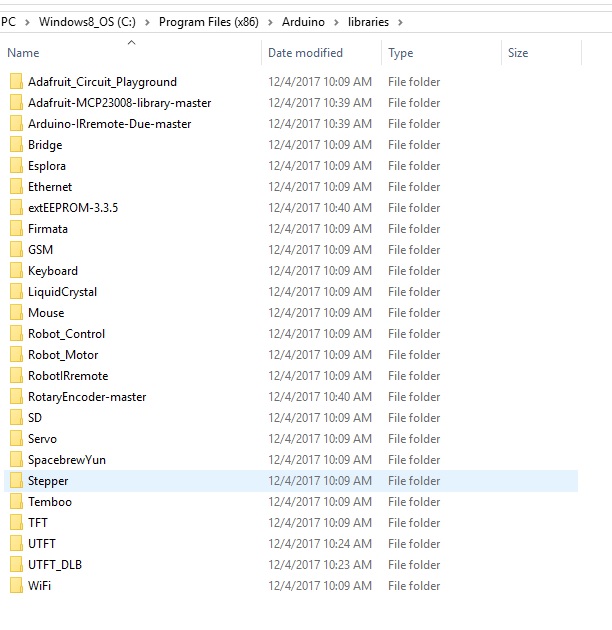This screenshot has width=612, height=630.
Task: Go to PC in the breadcrumb
Action: coord(8,22)
